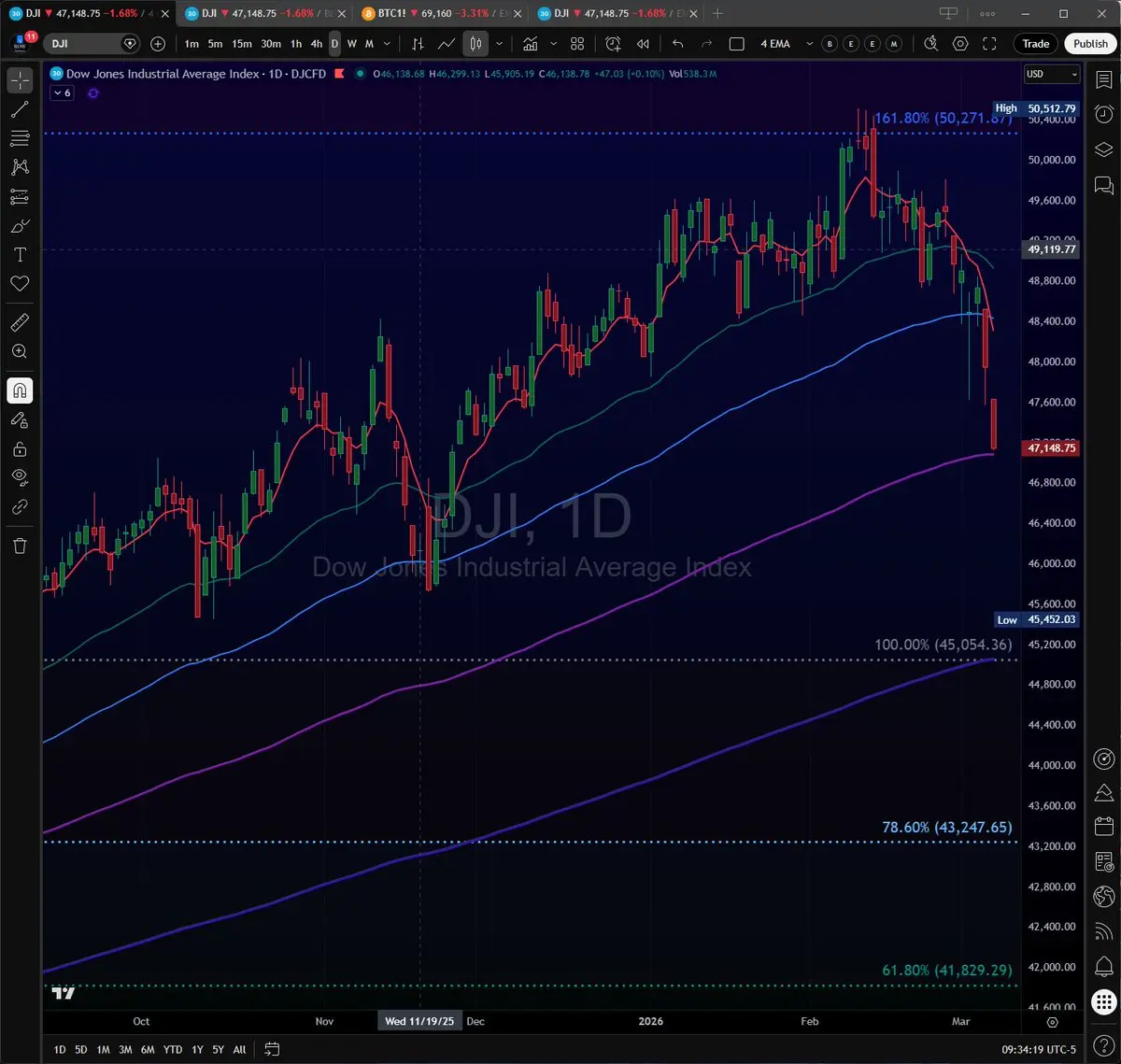Viewport: 1121px width, 1064px height.
Task: Toggle fullscreen mode
Action: (x=990, y=44)
